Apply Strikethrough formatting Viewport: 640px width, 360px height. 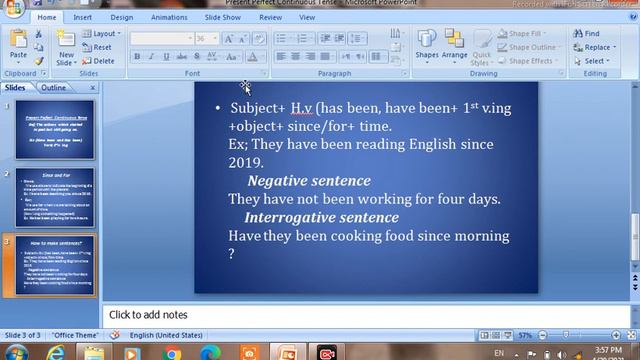click(x=182, y=57)
